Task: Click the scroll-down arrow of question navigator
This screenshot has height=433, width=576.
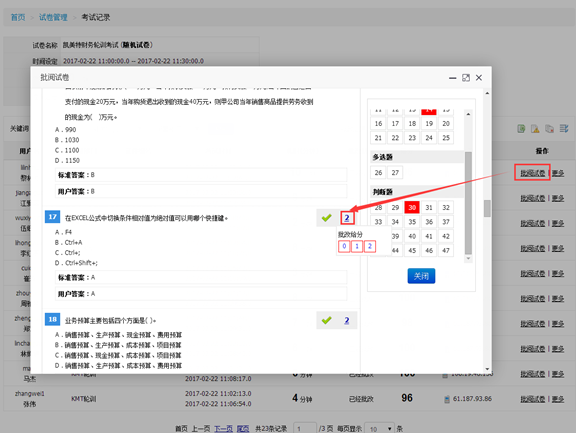Action: [468, 258]
